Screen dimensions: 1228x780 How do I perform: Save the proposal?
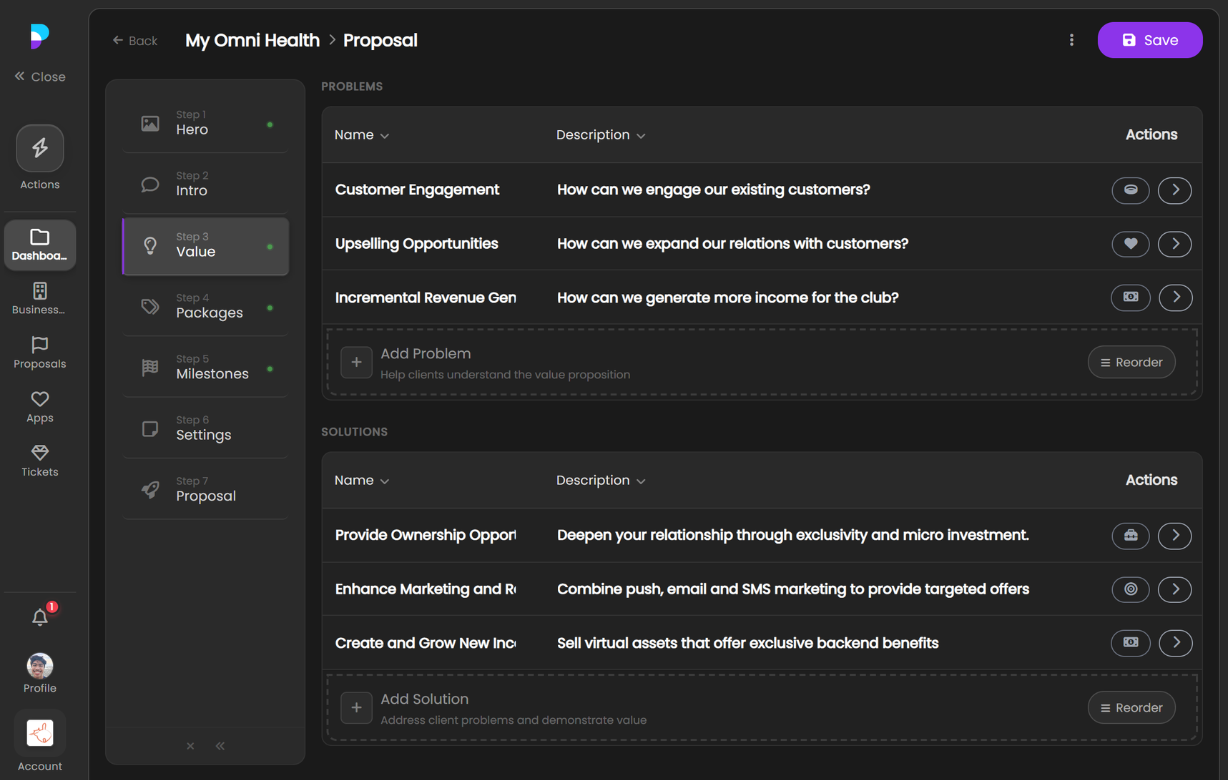1149,40
